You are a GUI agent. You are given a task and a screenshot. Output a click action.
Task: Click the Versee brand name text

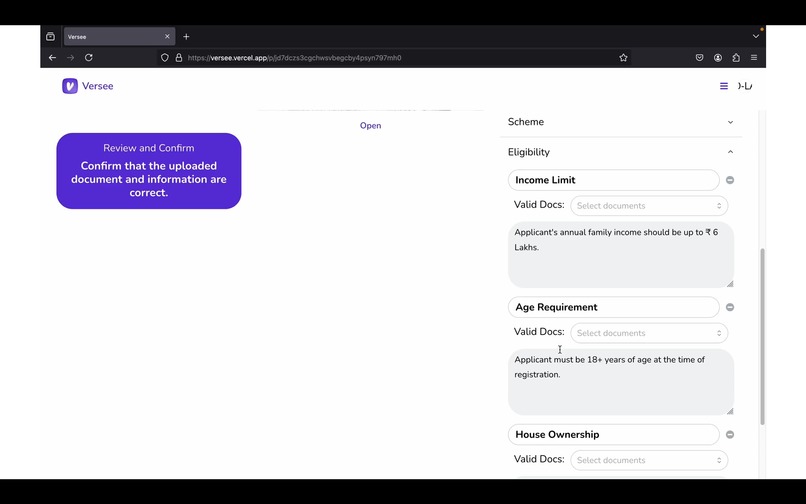(98, 86)
